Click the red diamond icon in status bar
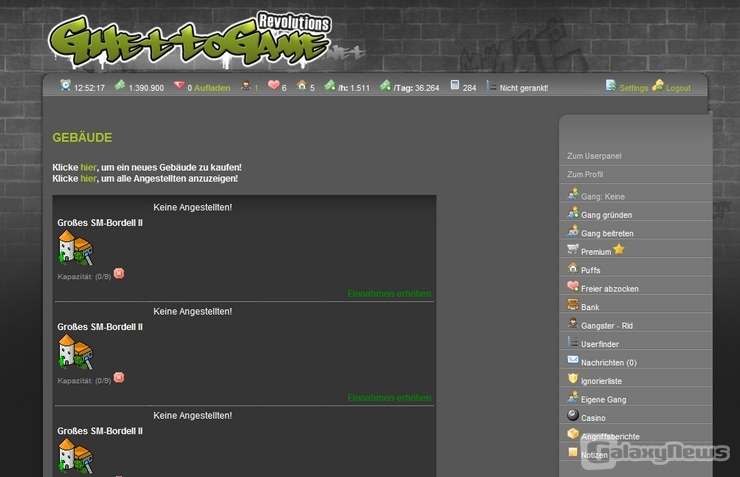This screenshot has height=477, width=740. (x=179, y=85)
